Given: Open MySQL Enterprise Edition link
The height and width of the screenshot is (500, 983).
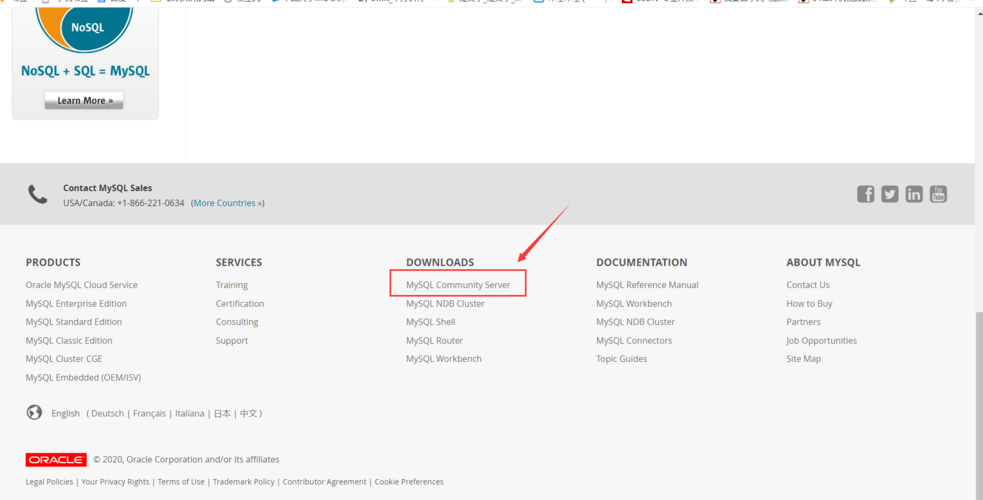Looking at the screenshot, I should 76,304.
